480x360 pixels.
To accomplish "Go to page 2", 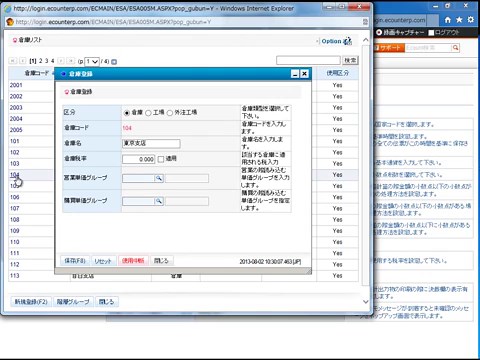I will click(41, 61).
